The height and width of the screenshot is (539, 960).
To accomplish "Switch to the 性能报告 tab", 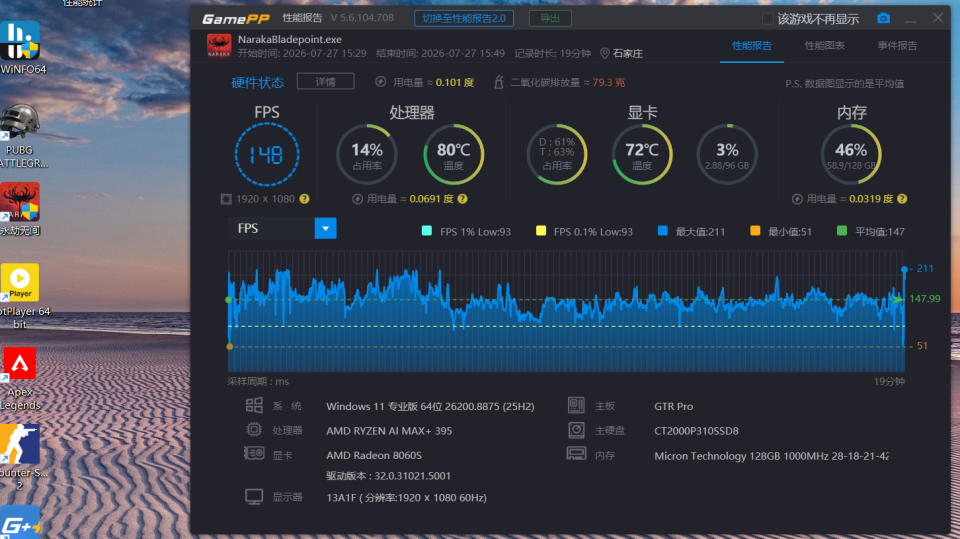I will (x=751, y=45).
